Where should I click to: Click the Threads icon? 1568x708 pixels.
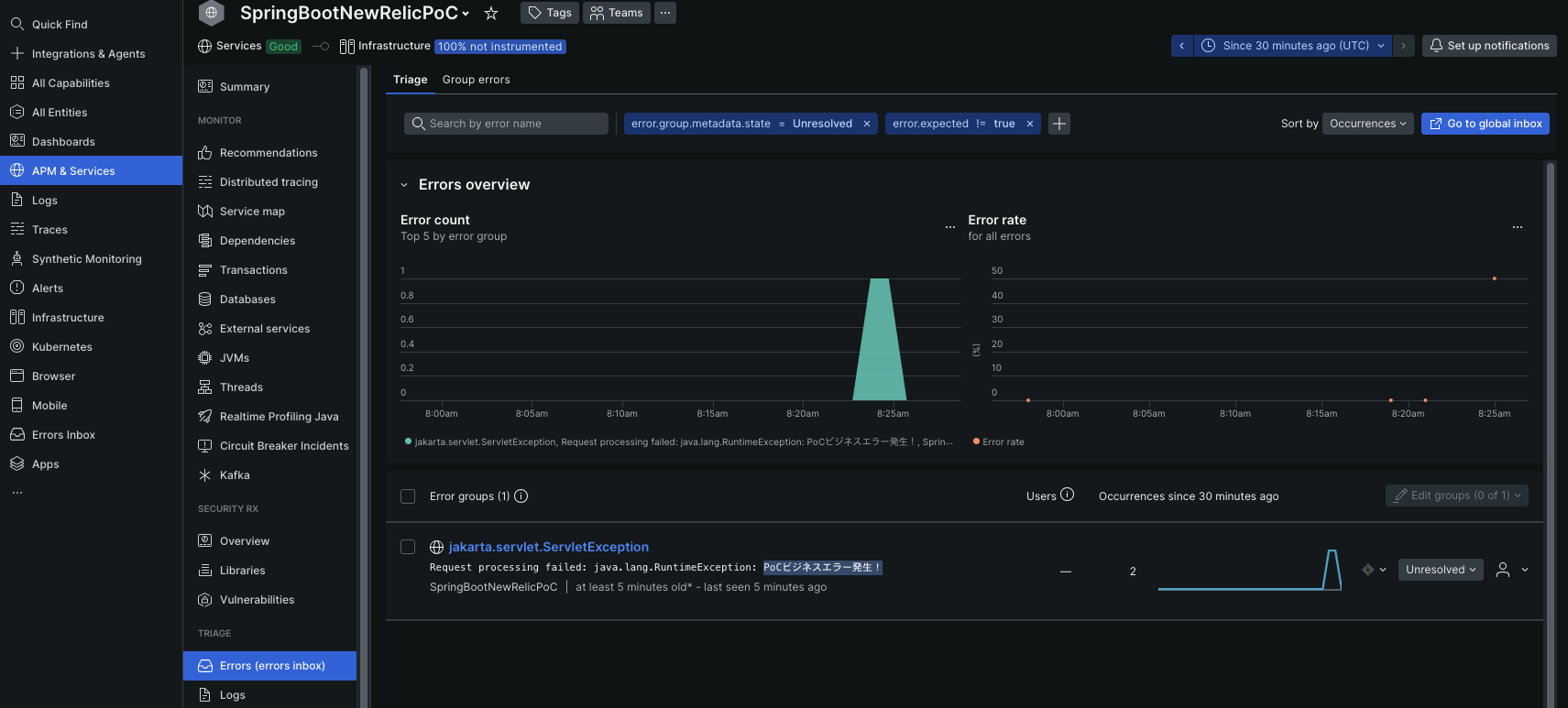point(205,387)
